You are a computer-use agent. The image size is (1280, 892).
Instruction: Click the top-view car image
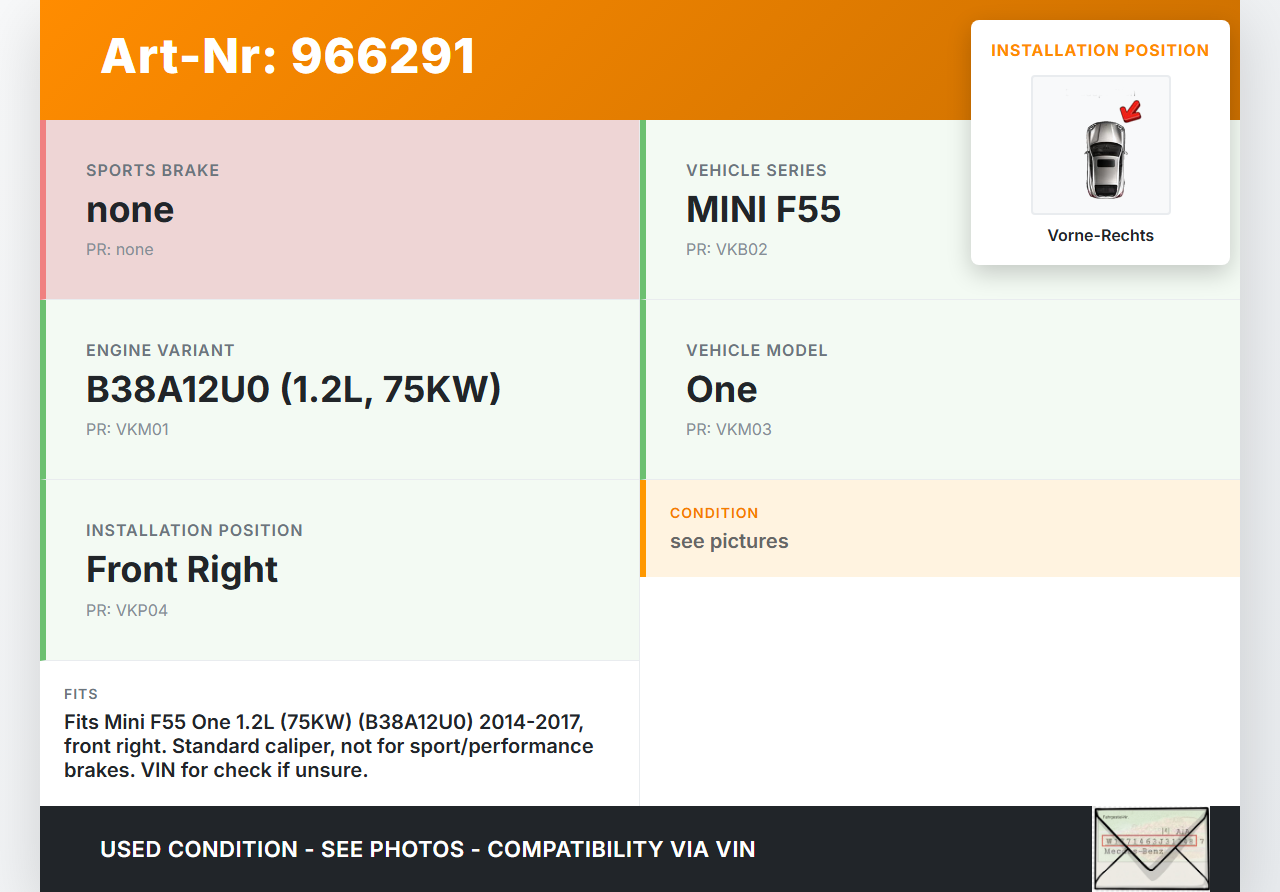(1104, 159)
